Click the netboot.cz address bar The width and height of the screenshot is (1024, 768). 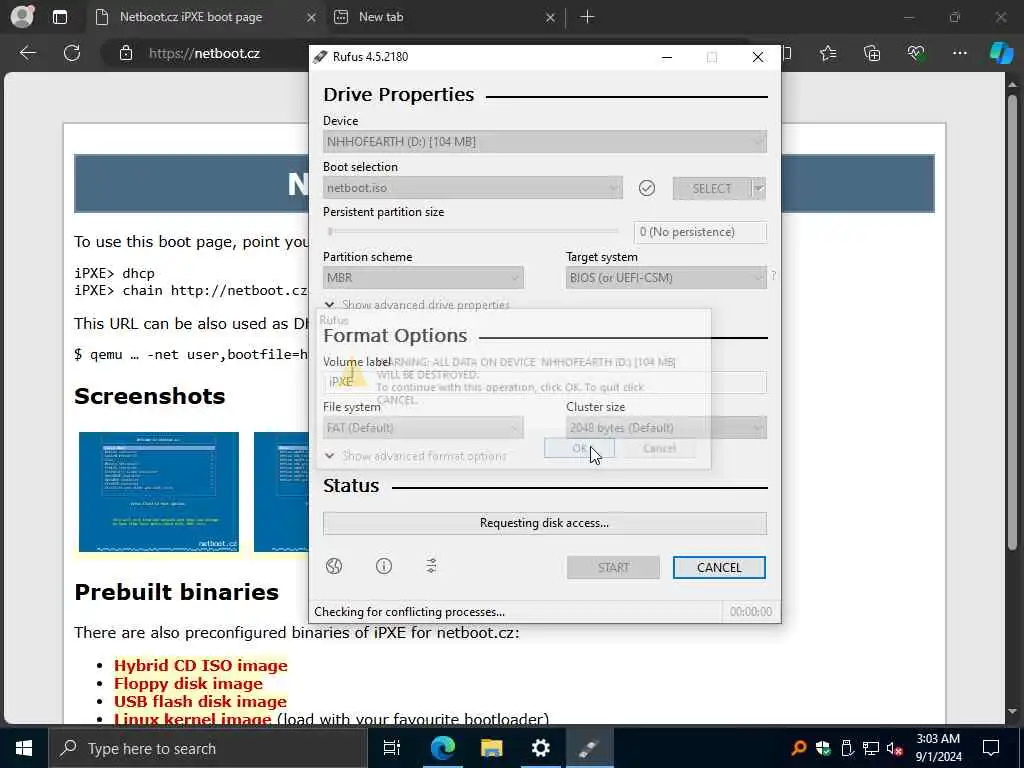point(204,53)
